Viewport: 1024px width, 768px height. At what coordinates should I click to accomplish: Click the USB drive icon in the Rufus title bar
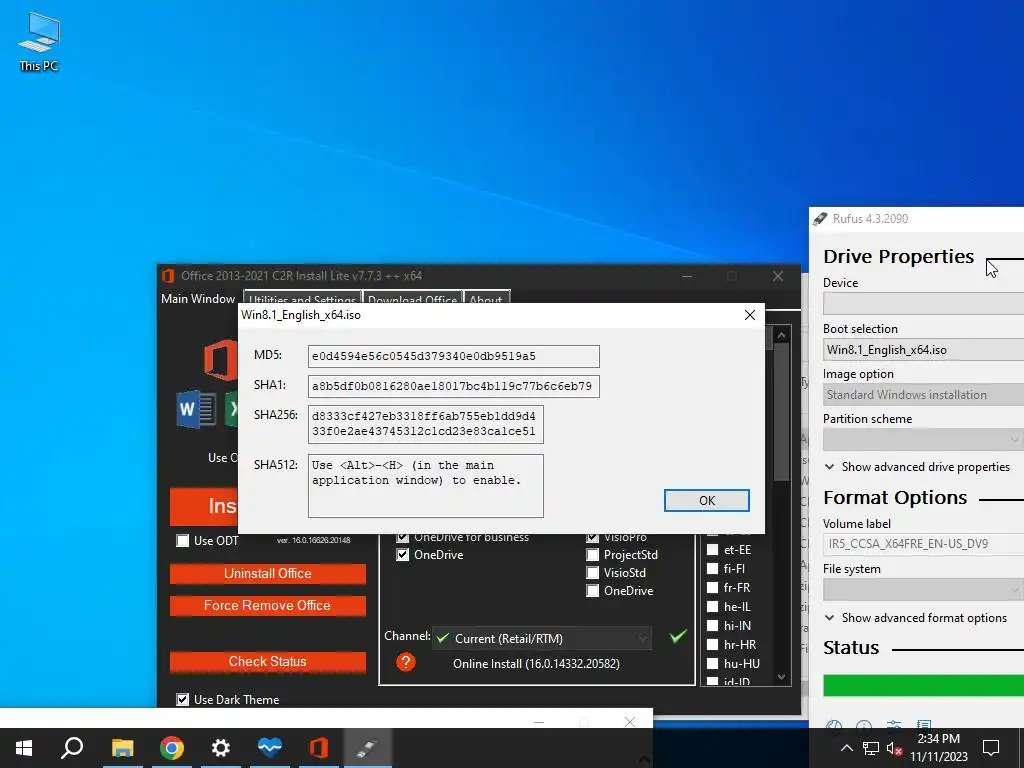820,219
